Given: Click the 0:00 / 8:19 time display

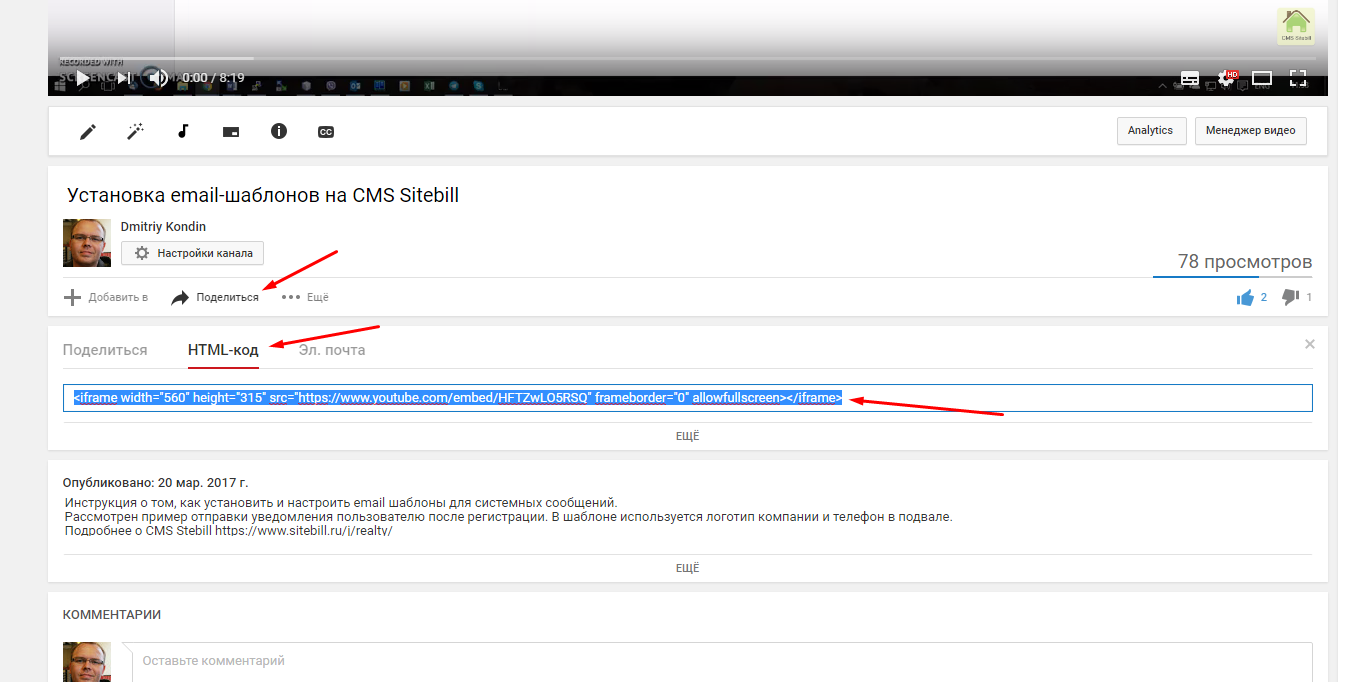Looking at the screenshot, I should [x=214, y=77].
